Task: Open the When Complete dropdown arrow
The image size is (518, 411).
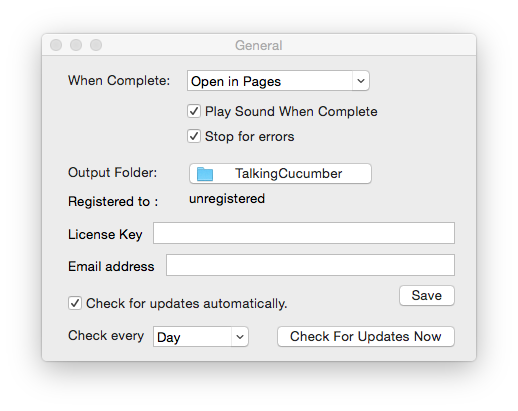Action: pos(361,81)
